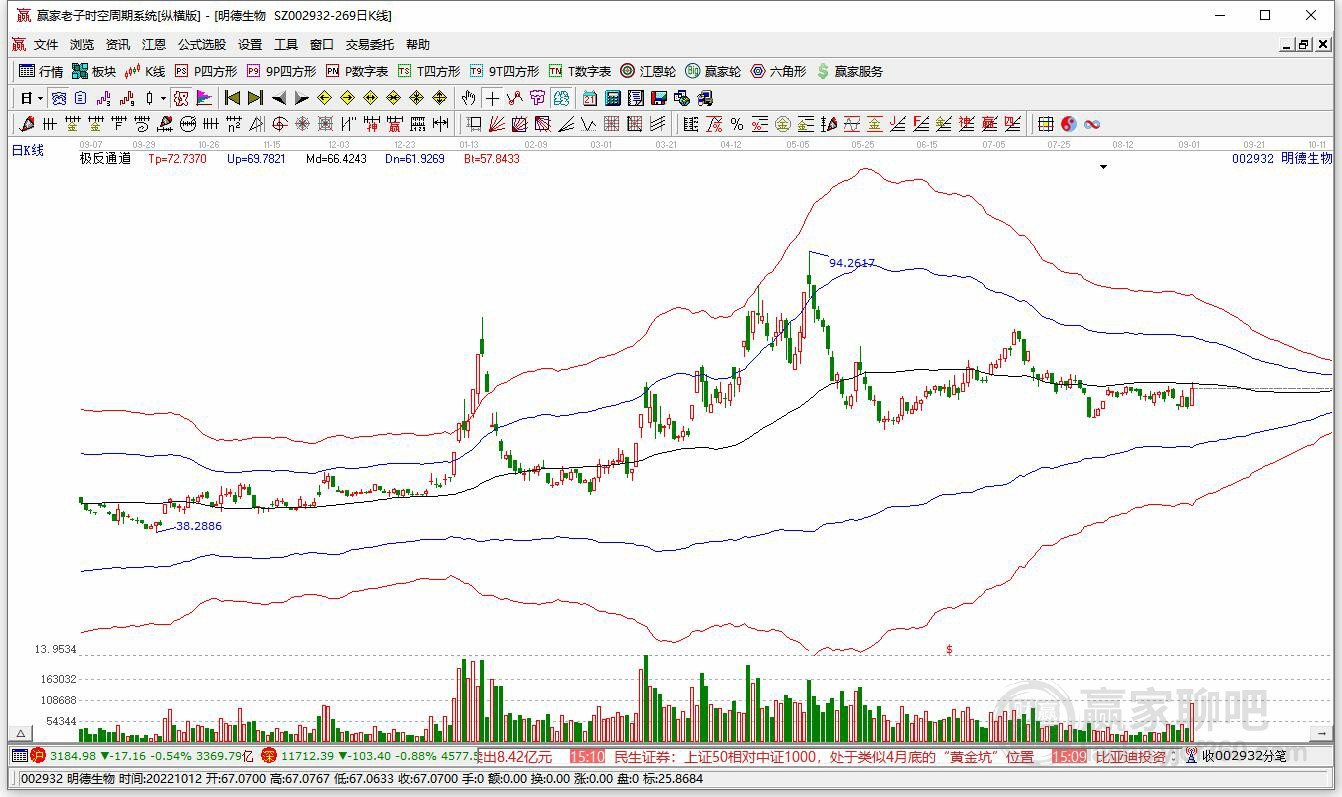Step chart right with black right arrow
The image size is (1342, 797).
pyautogui.click(x=302, y=98)
